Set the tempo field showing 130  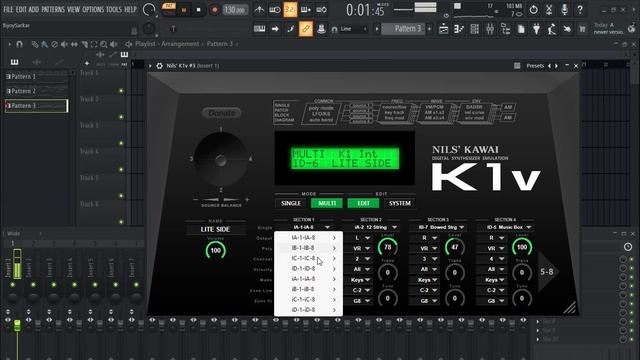tap(236, 10)
